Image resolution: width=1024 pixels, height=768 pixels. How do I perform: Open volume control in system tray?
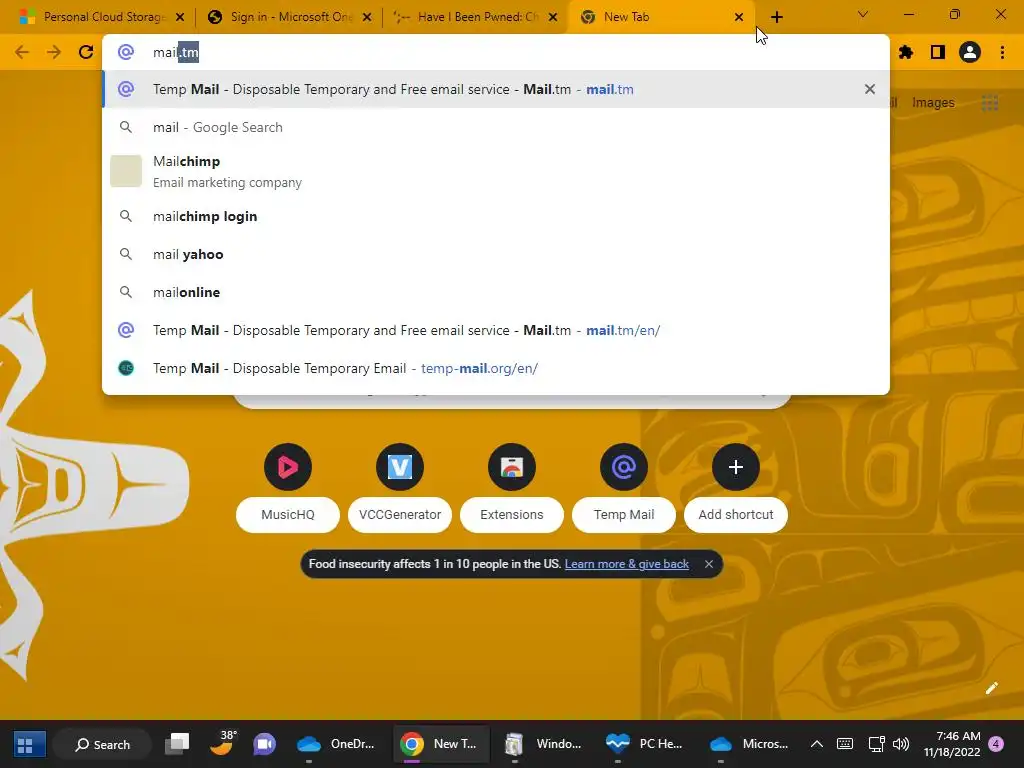coord(901,744)
